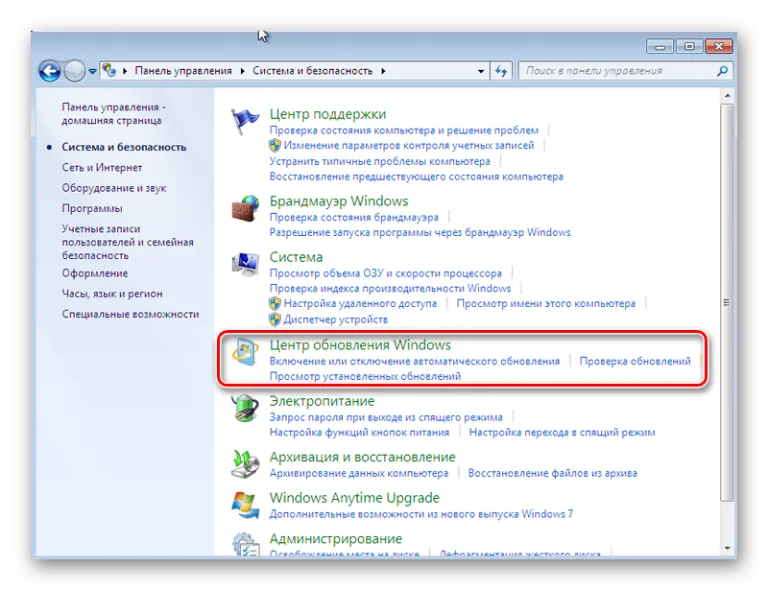The width and height of the screenshot is (768, 590).
Task: Click Разрешение запуска программы через брандмауэр Windows
Action: point(420,232)
